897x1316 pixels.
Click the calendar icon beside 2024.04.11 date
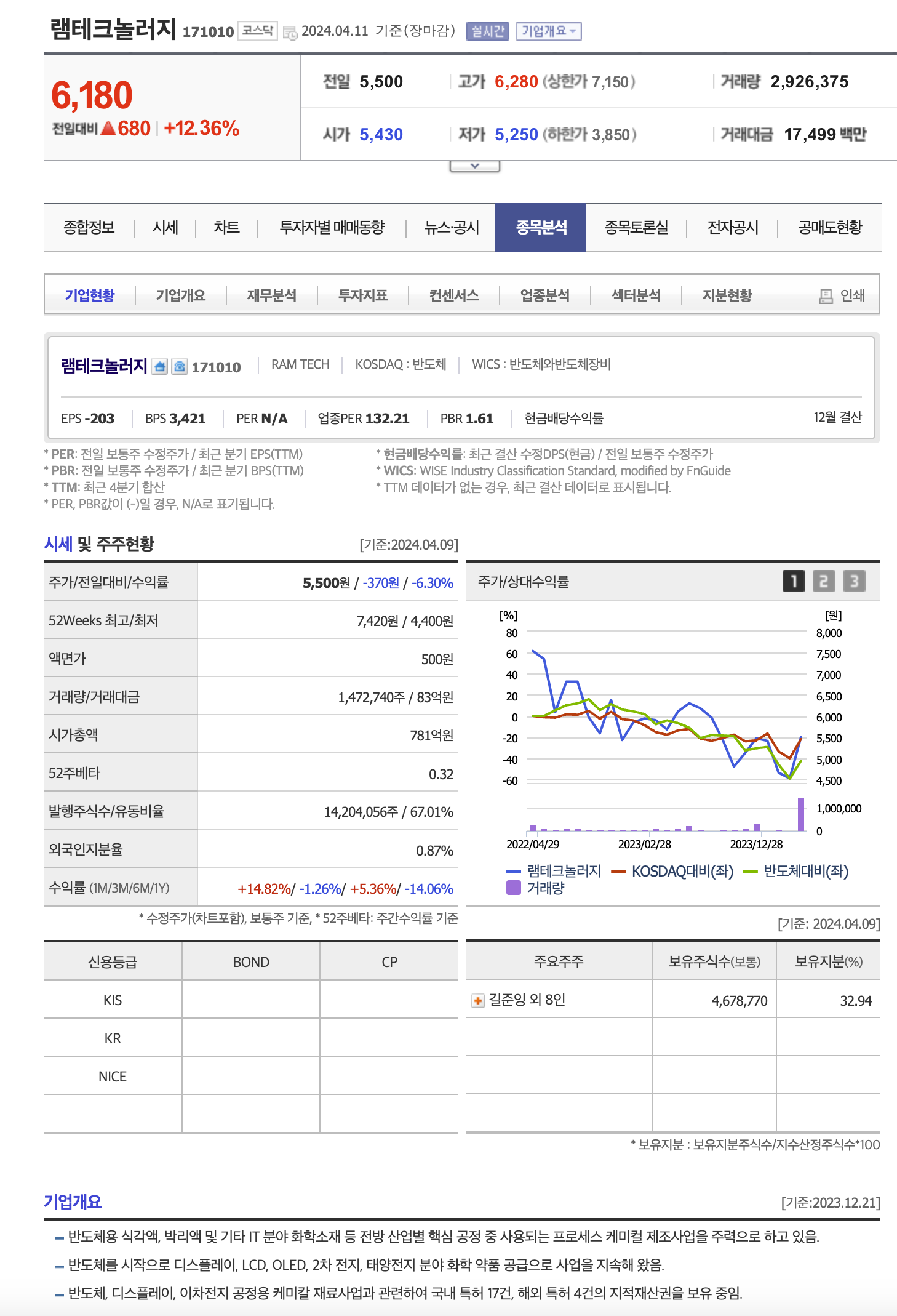point(290,33)
